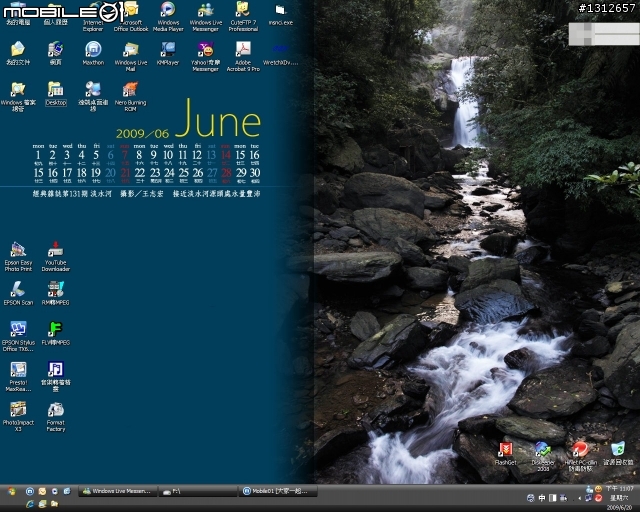Launch KMPlayer desktop shortcut

[x=168, y=53]
